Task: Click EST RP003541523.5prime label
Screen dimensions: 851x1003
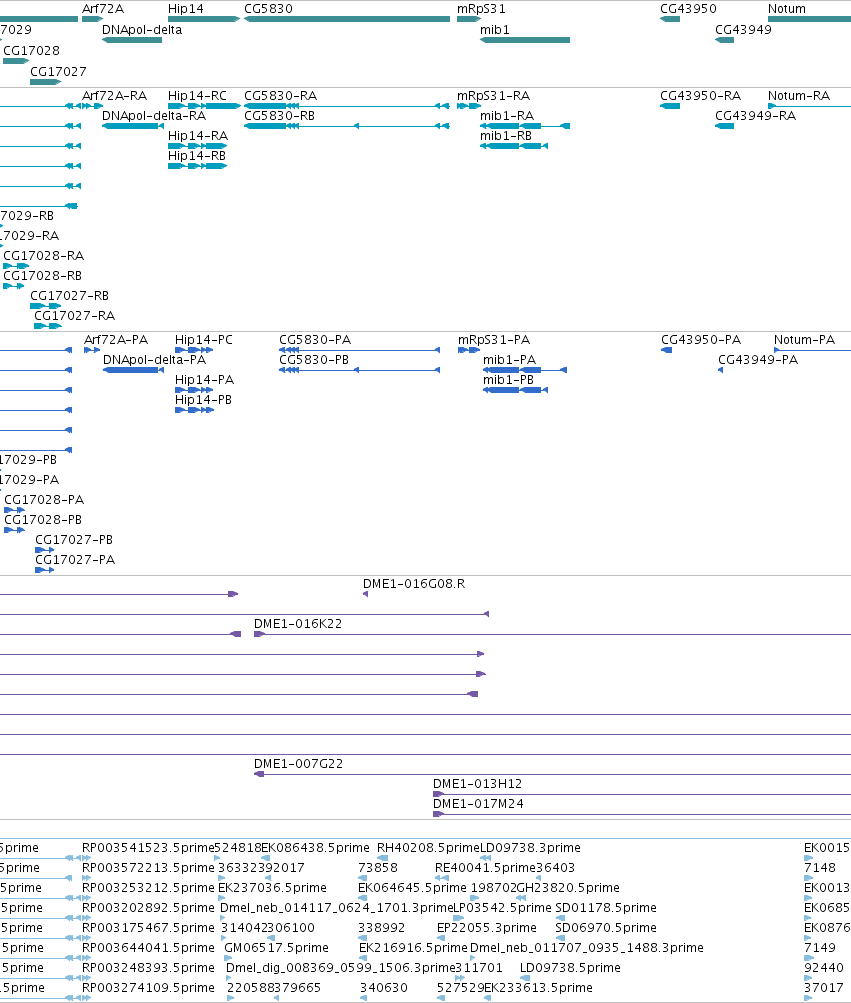Action: [x=148, y=848]
